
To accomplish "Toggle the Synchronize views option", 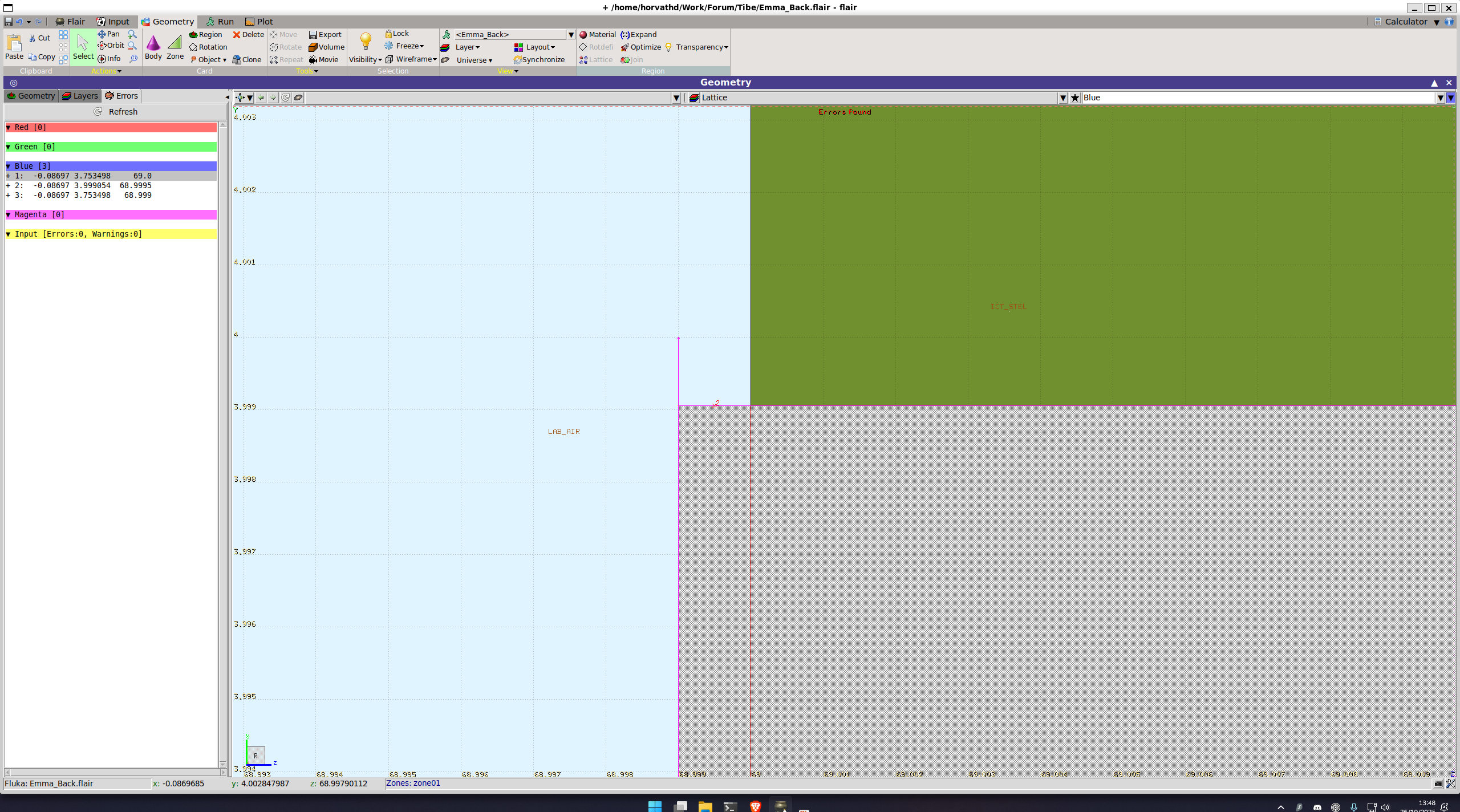I will pyautogui.click(x=539, y=60).
